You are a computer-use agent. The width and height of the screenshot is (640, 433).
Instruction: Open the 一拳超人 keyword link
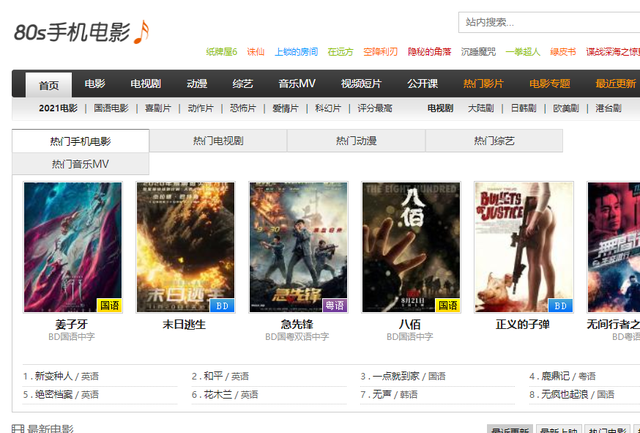(523, 52)
